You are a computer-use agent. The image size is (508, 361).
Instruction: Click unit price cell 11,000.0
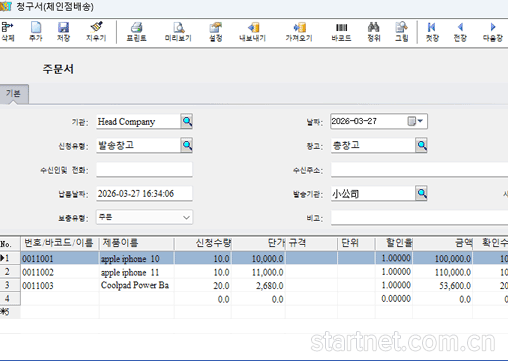259,272
